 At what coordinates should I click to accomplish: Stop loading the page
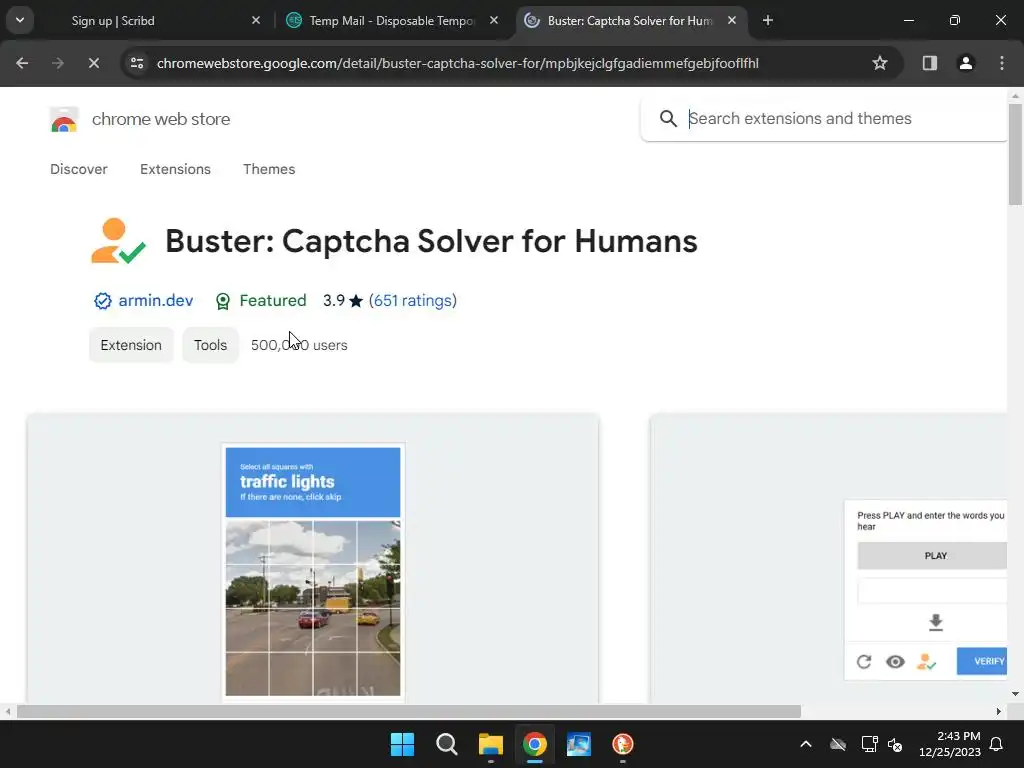click(93, 63)
